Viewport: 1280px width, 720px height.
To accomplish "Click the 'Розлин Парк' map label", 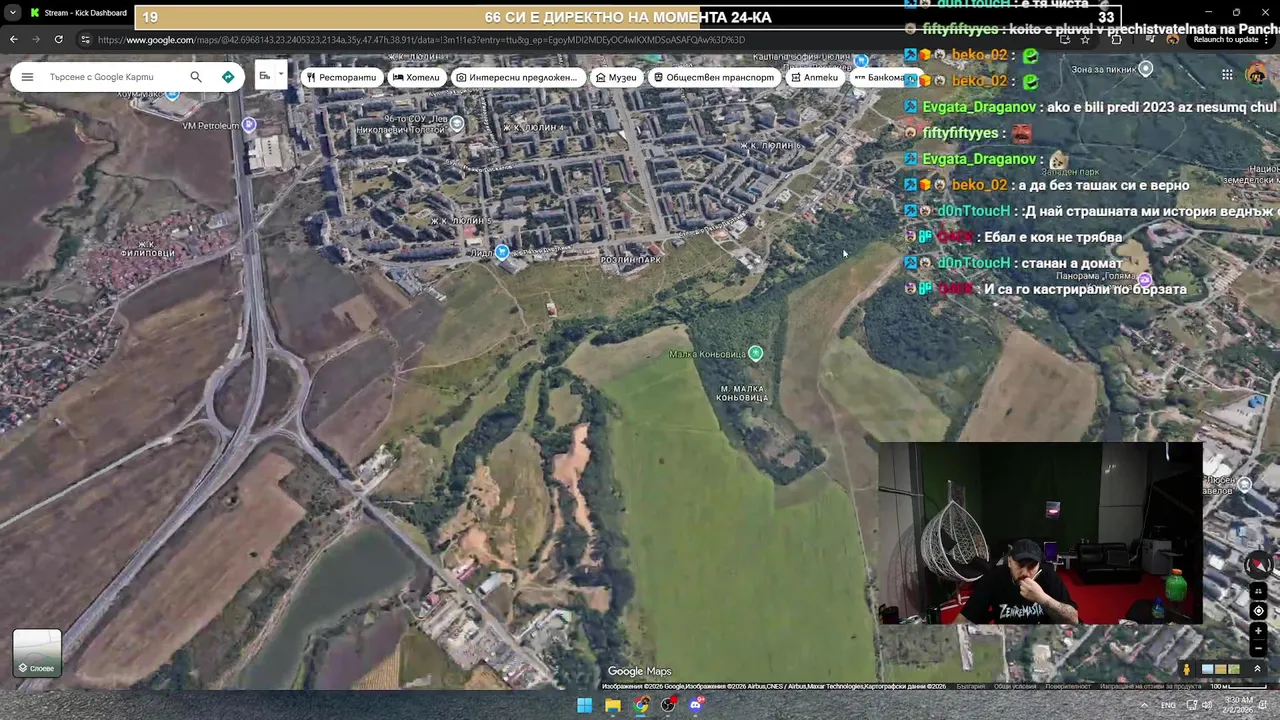I will [x=631, y=260].
